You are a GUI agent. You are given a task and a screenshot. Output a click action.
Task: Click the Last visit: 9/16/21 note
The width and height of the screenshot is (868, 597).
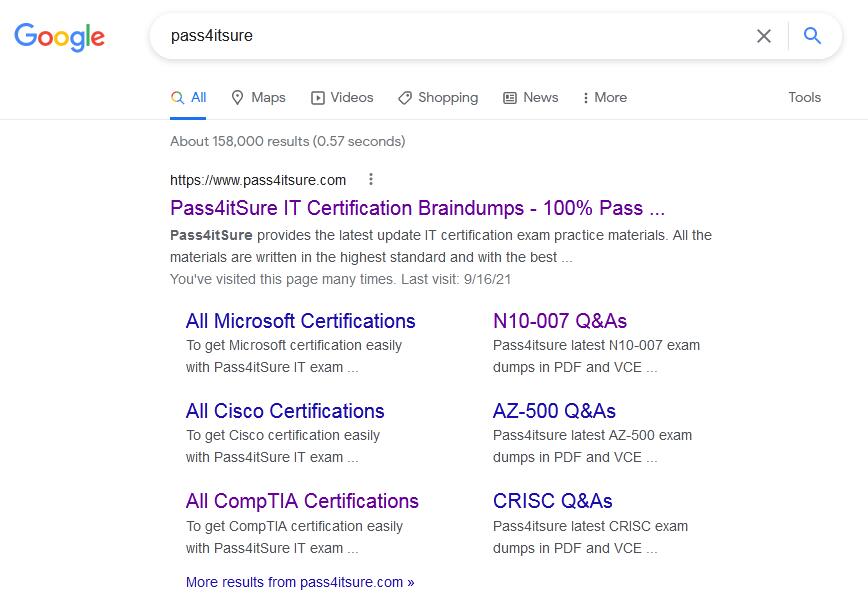click(x=456, y=279)
